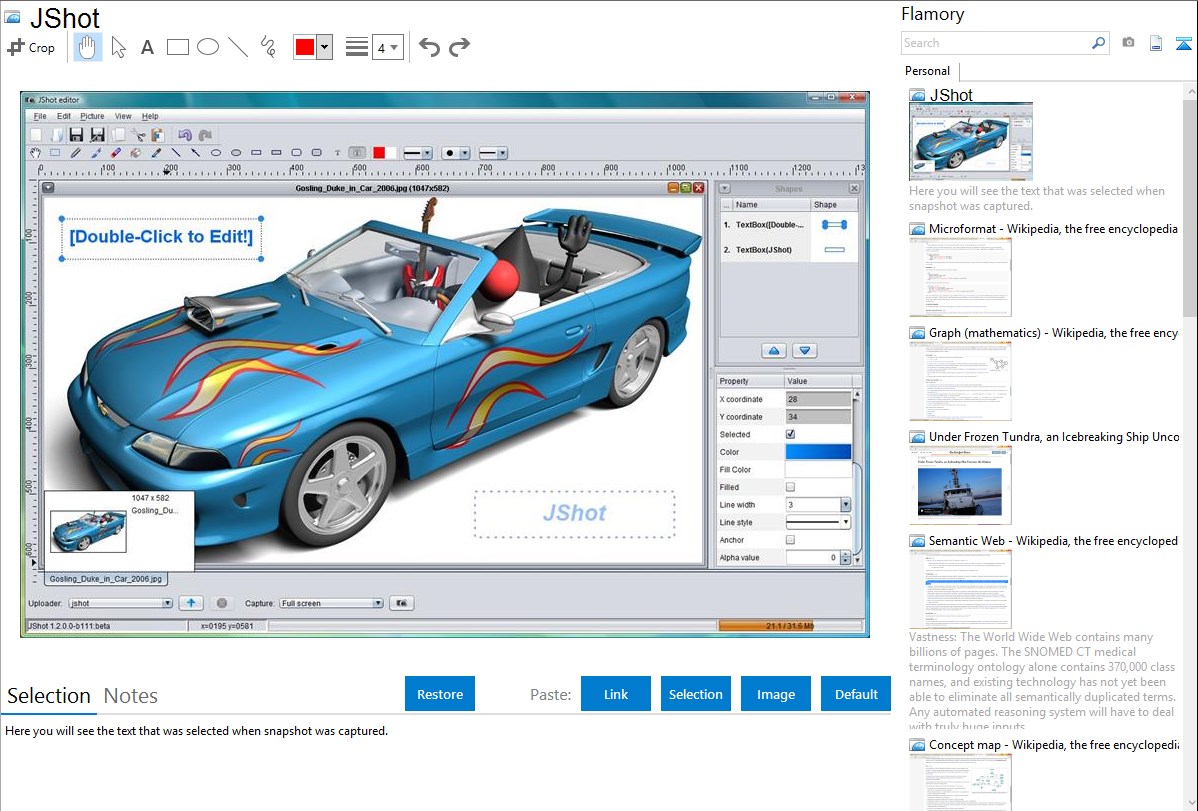Click the Default paste button
The height and width of the screenshot is (811, 1198).
click(856, 693)
